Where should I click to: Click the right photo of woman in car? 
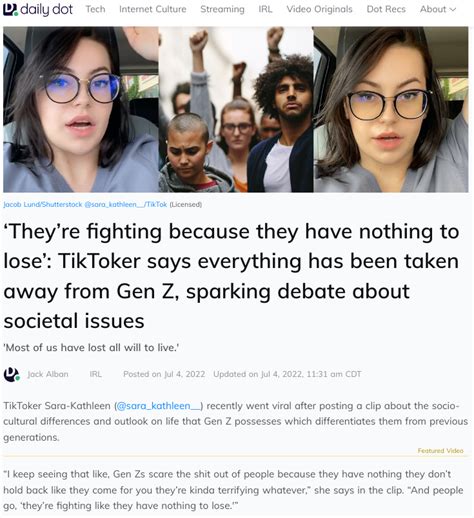[391, 109]
